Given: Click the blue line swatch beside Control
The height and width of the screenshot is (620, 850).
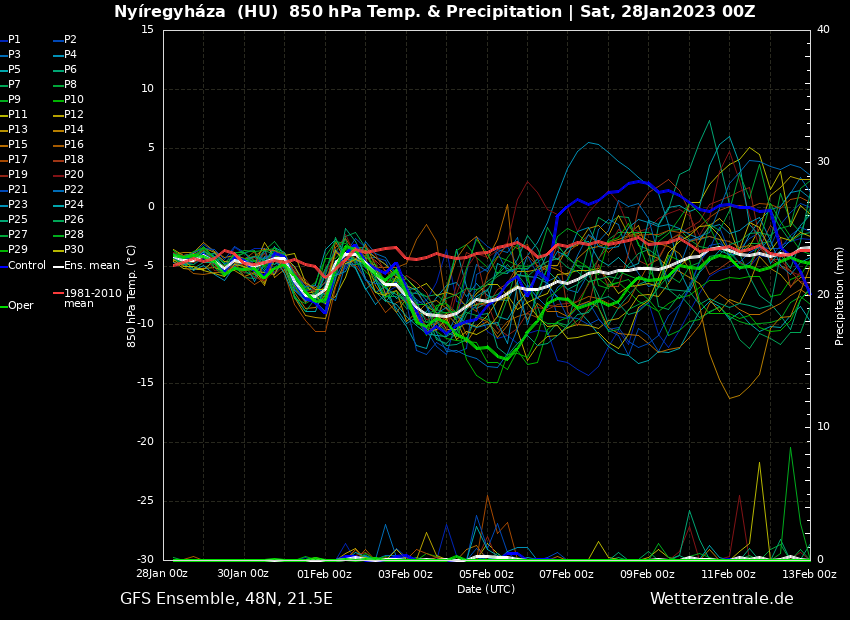Looking at the screenshot, I should [x=3, y=266].
